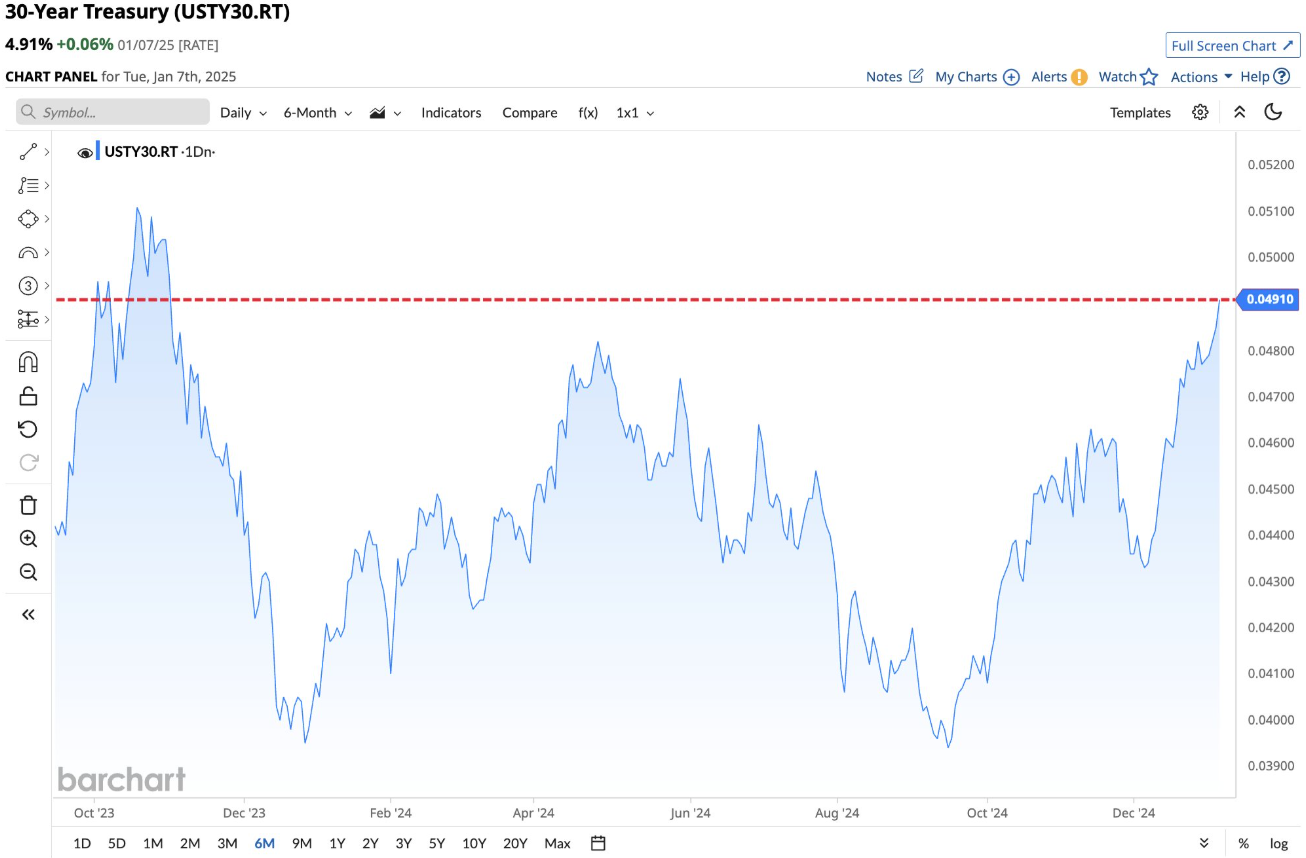The image size is (1306, 858).
Task: Open the Actions dropdown menu
Action: click(1201, 77)
